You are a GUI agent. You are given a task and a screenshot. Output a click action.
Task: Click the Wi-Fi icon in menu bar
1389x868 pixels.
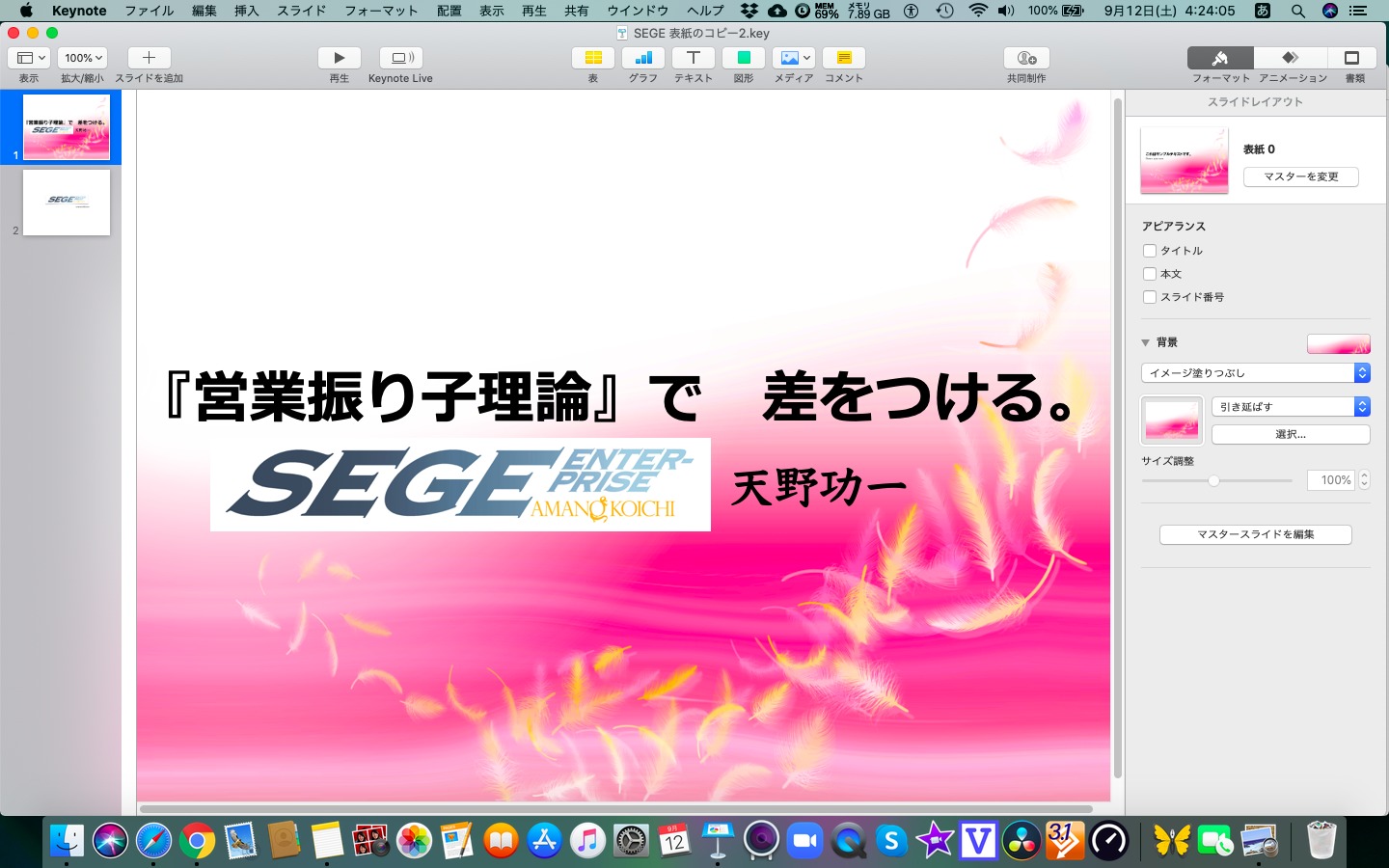[x=978, y=11]
